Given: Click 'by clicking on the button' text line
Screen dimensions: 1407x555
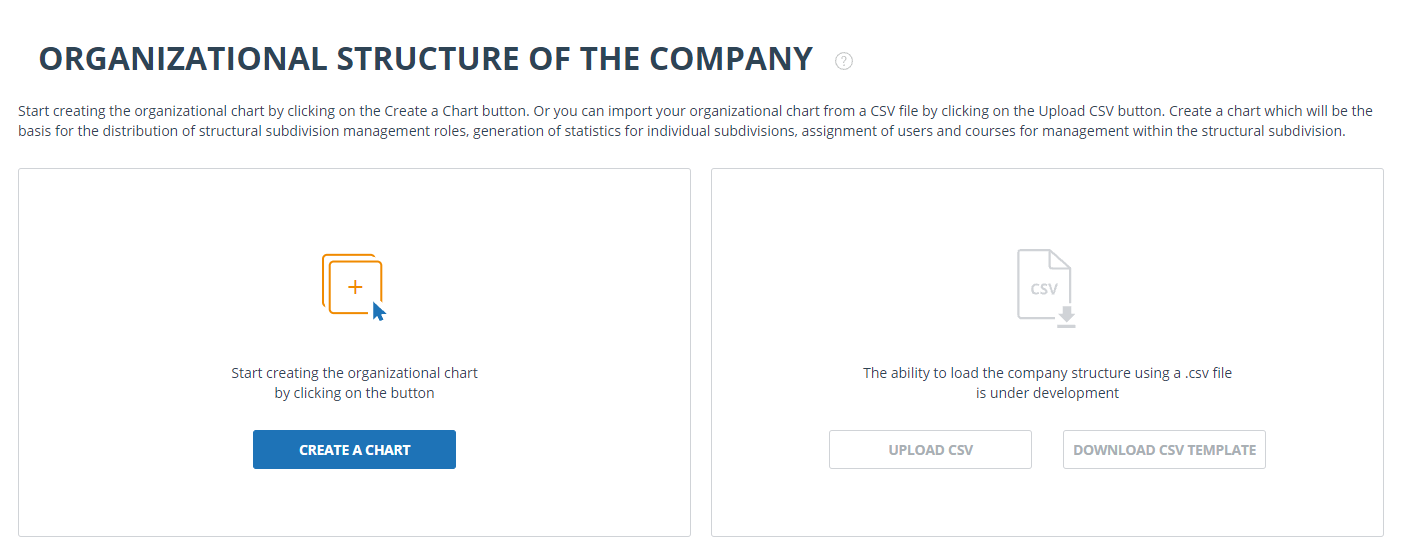Looking at the screenshot, I should pos(354,393).
